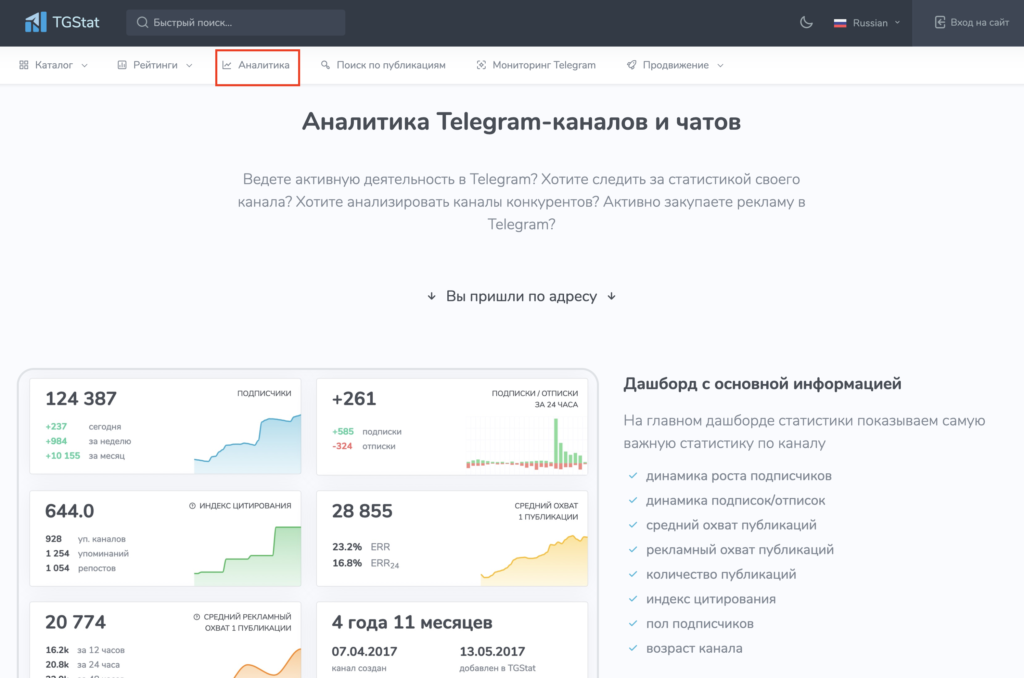Click the 644.0 citation index value
Image resolution: width=1024 pixels, height=678 pixels.
point(70,511)
